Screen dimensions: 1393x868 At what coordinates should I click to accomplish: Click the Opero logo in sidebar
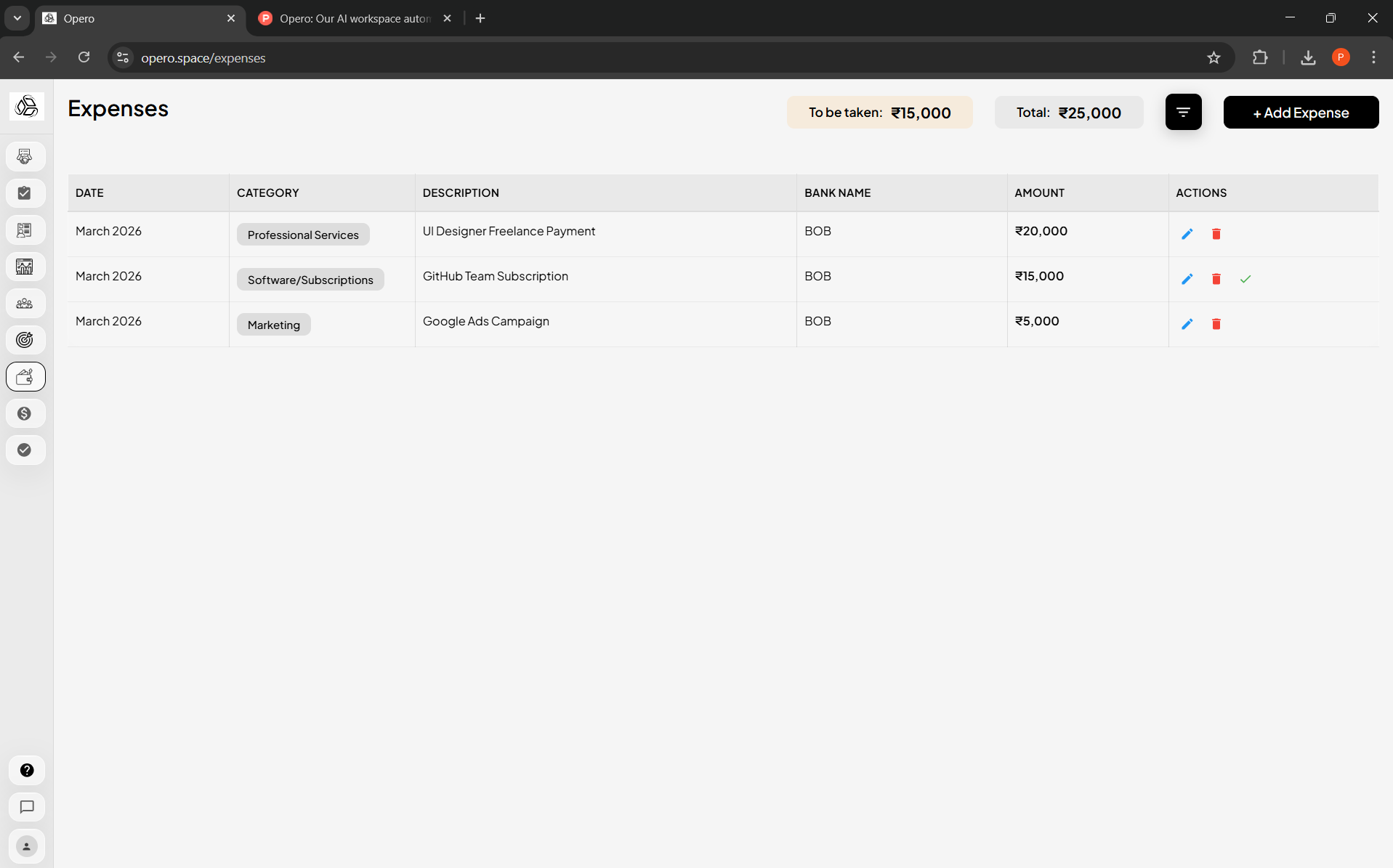27,107
